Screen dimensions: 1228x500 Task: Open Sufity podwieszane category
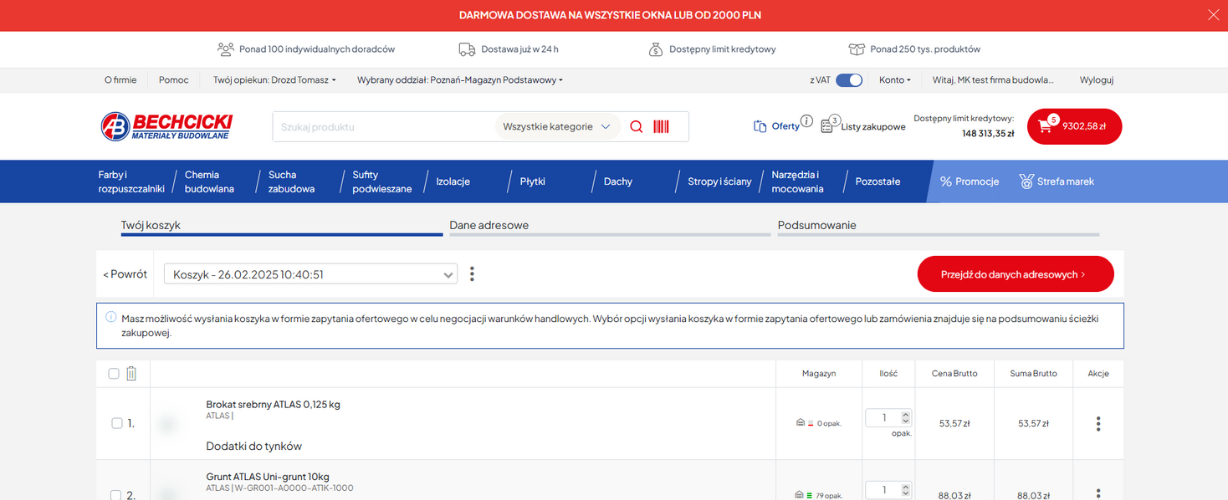click(x=382, y=181)
